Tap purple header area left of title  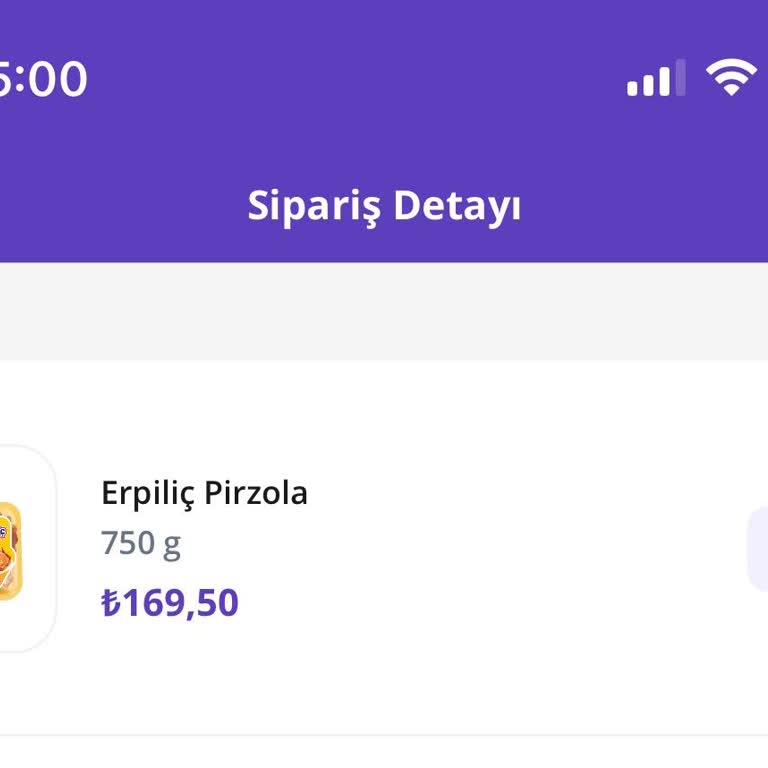[x=120, y=205]
